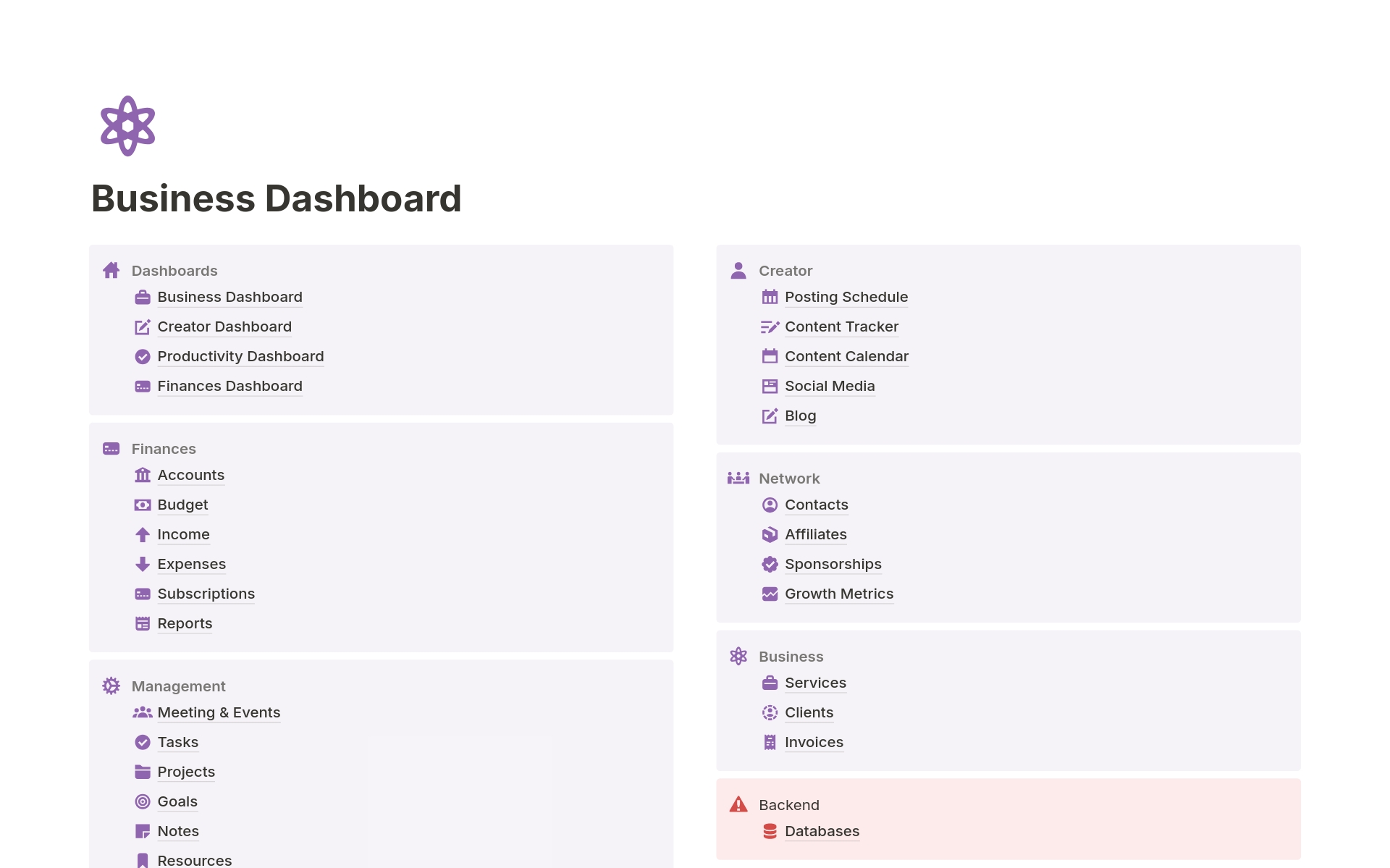The width and height of the screenshot is (1390, 868).
Task: Open the Productivity Dashboard link
Action: 240,356
